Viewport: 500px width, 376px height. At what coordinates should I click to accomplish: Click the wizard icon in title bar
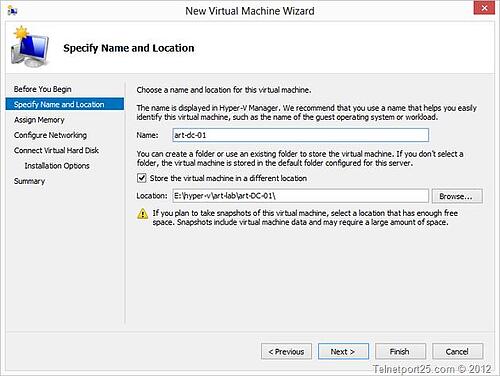point(12,11)
